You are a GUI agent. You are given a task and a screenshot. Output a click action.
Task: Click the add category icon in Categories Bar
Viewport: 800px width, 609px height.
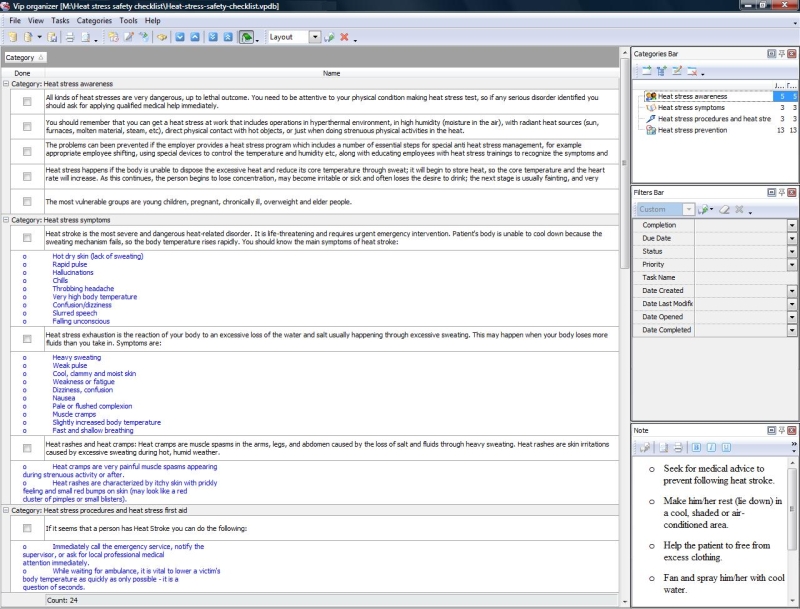645,71
